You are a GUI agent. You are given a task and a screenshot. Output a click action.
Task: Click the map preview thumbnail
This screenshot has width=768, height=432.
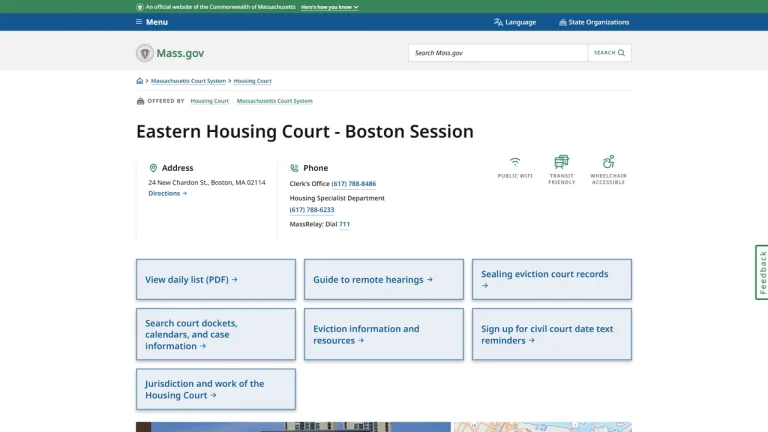[x=542, y=427]
